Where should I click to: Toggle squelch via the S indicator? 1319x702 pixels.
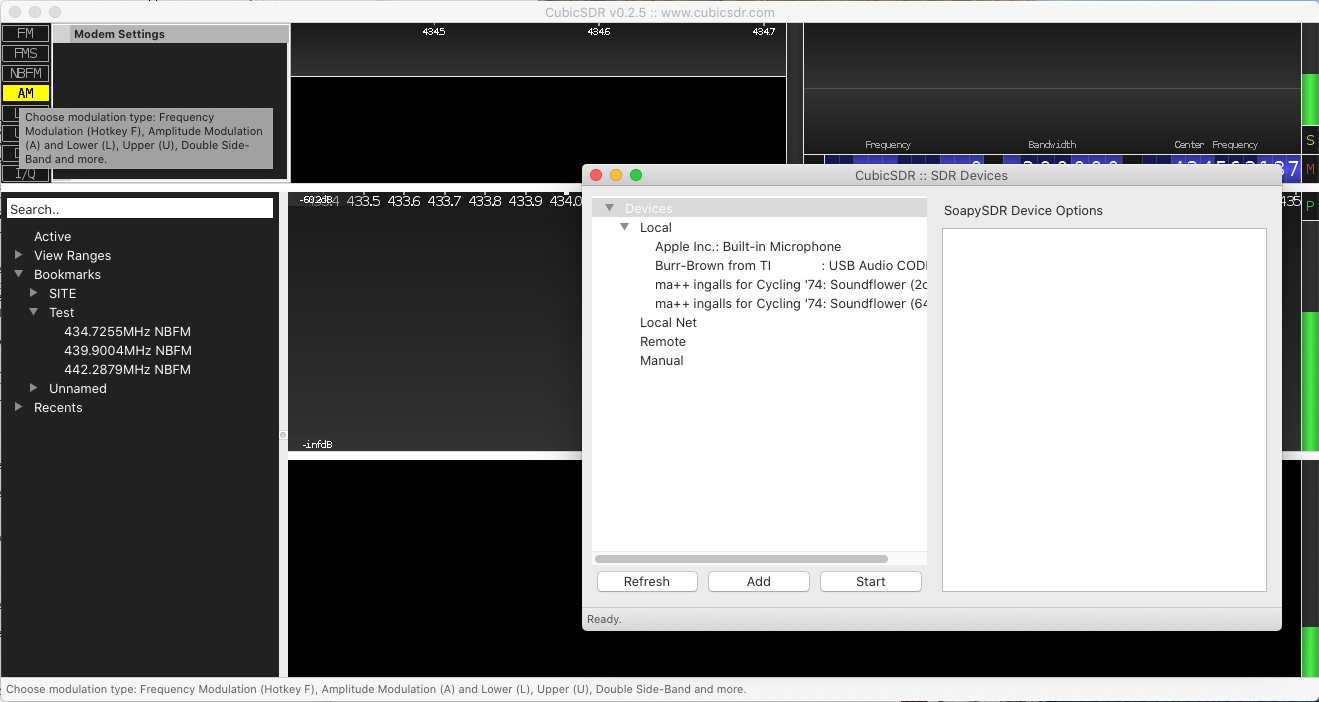pos(1311,140)
